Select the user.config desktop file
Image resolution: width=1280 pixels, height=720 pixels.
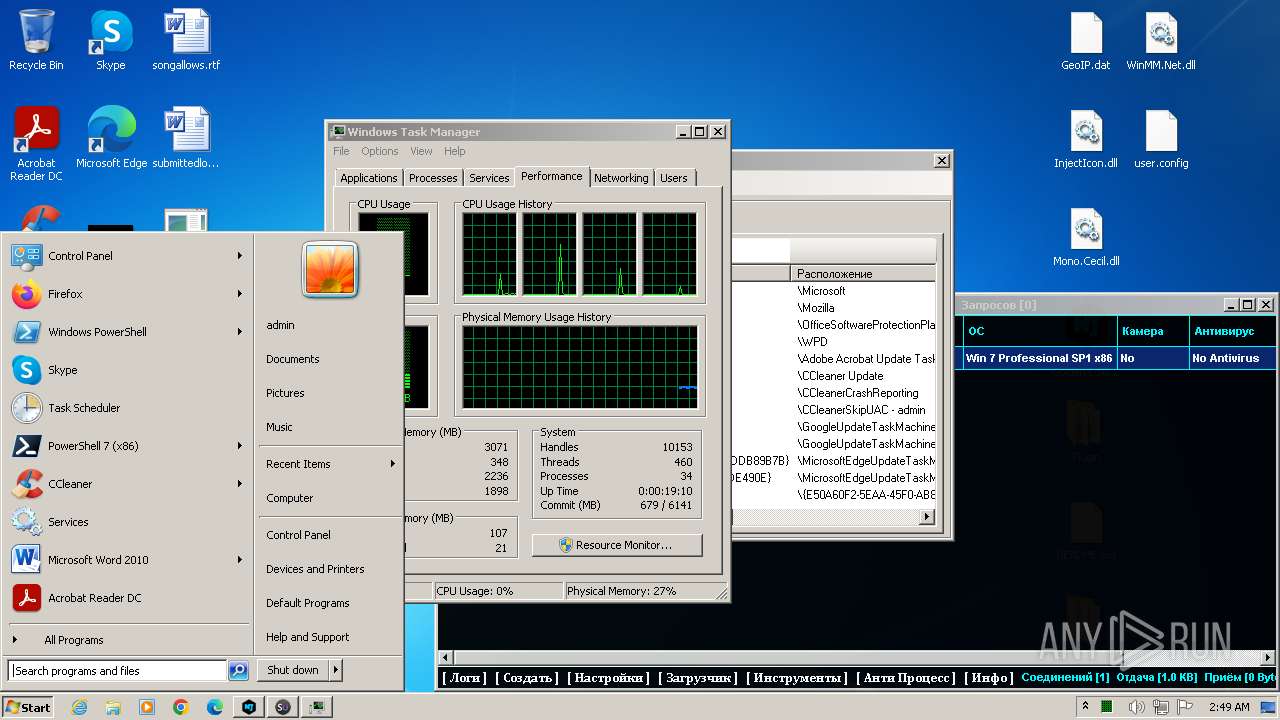1161,138
